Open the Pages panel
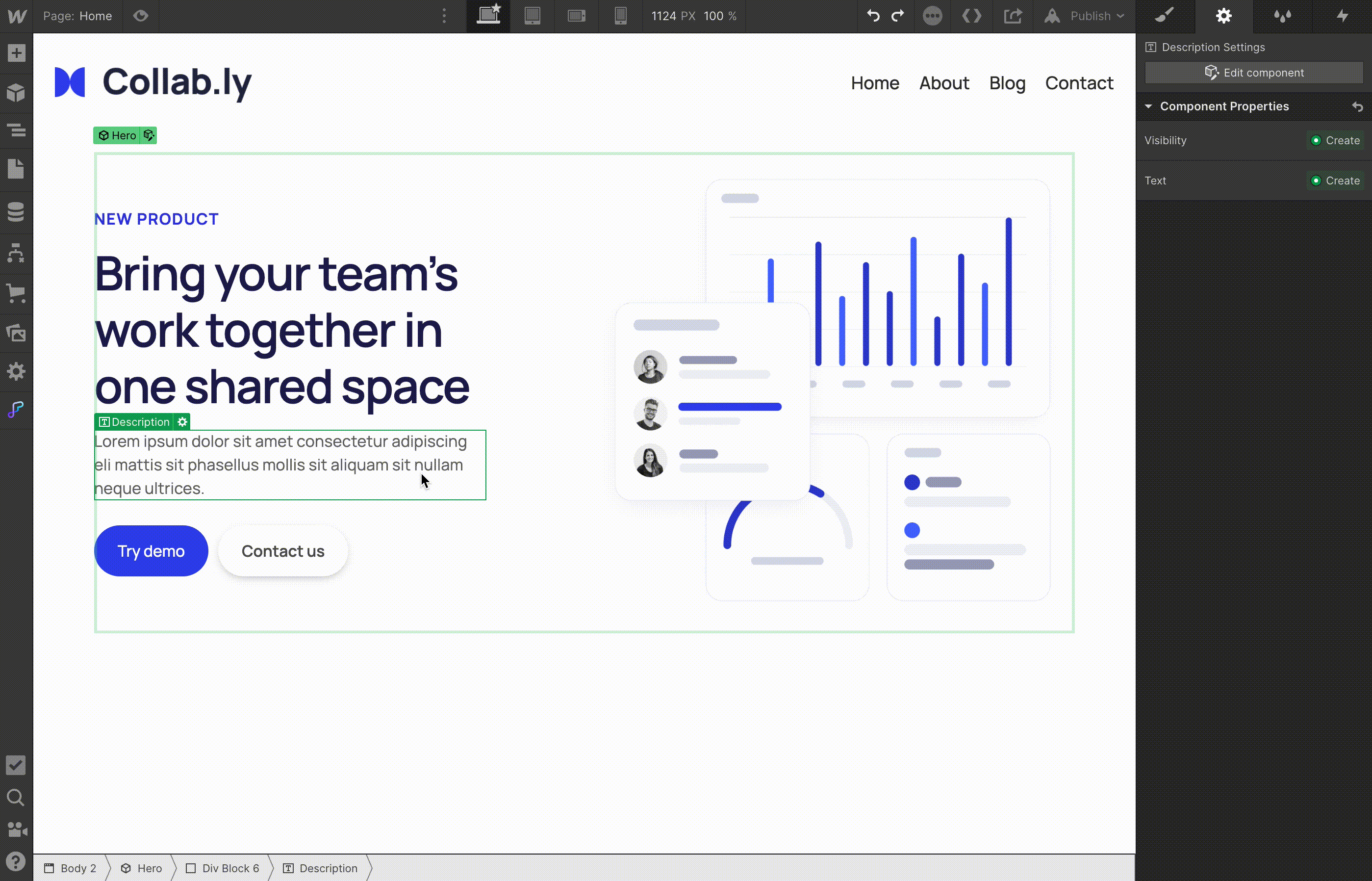 [x=16, y=169]
